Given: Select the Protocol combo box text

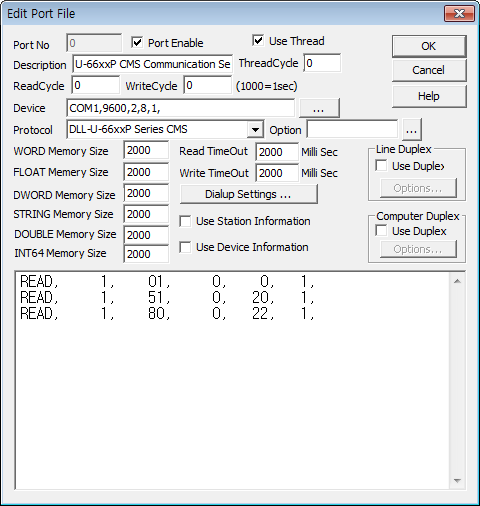Looking at the screenshot, I should point(157,129).
